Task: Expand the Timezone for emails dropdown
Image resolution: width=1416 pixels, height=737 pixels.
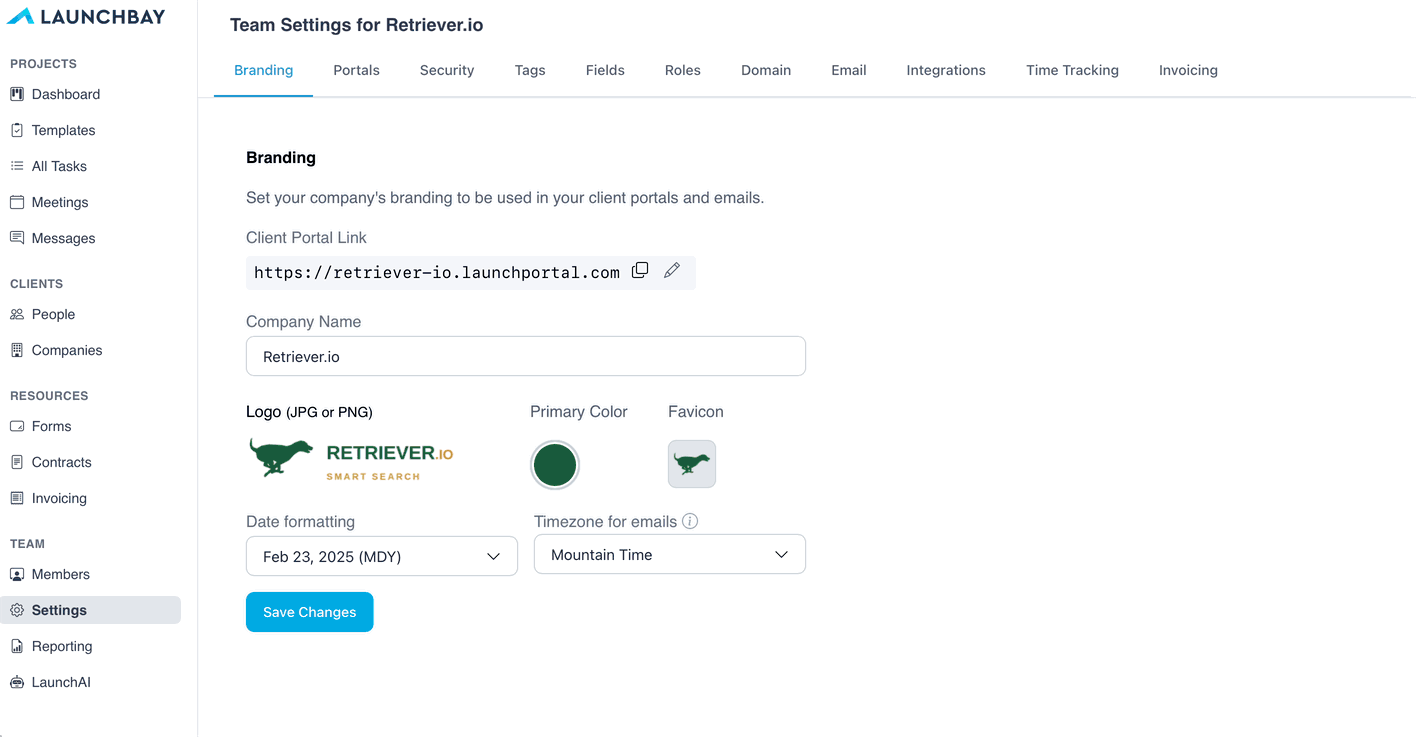Action: click(x=670, y=554)
